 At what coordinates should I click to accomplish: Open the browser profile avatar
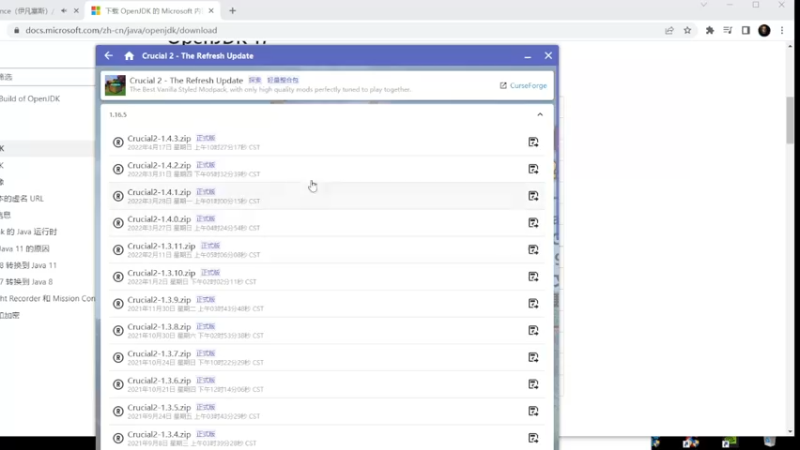pyautogui.click(x=764, y=31)
